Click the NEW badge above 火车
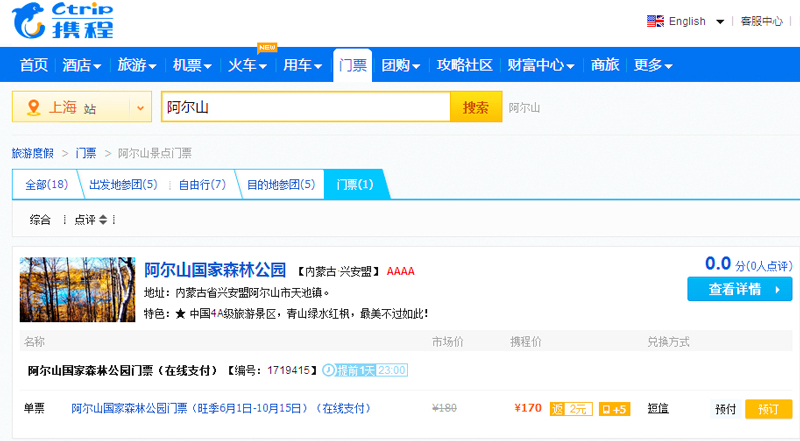Screen dimensions: 800x441 (x=267, y=47)
